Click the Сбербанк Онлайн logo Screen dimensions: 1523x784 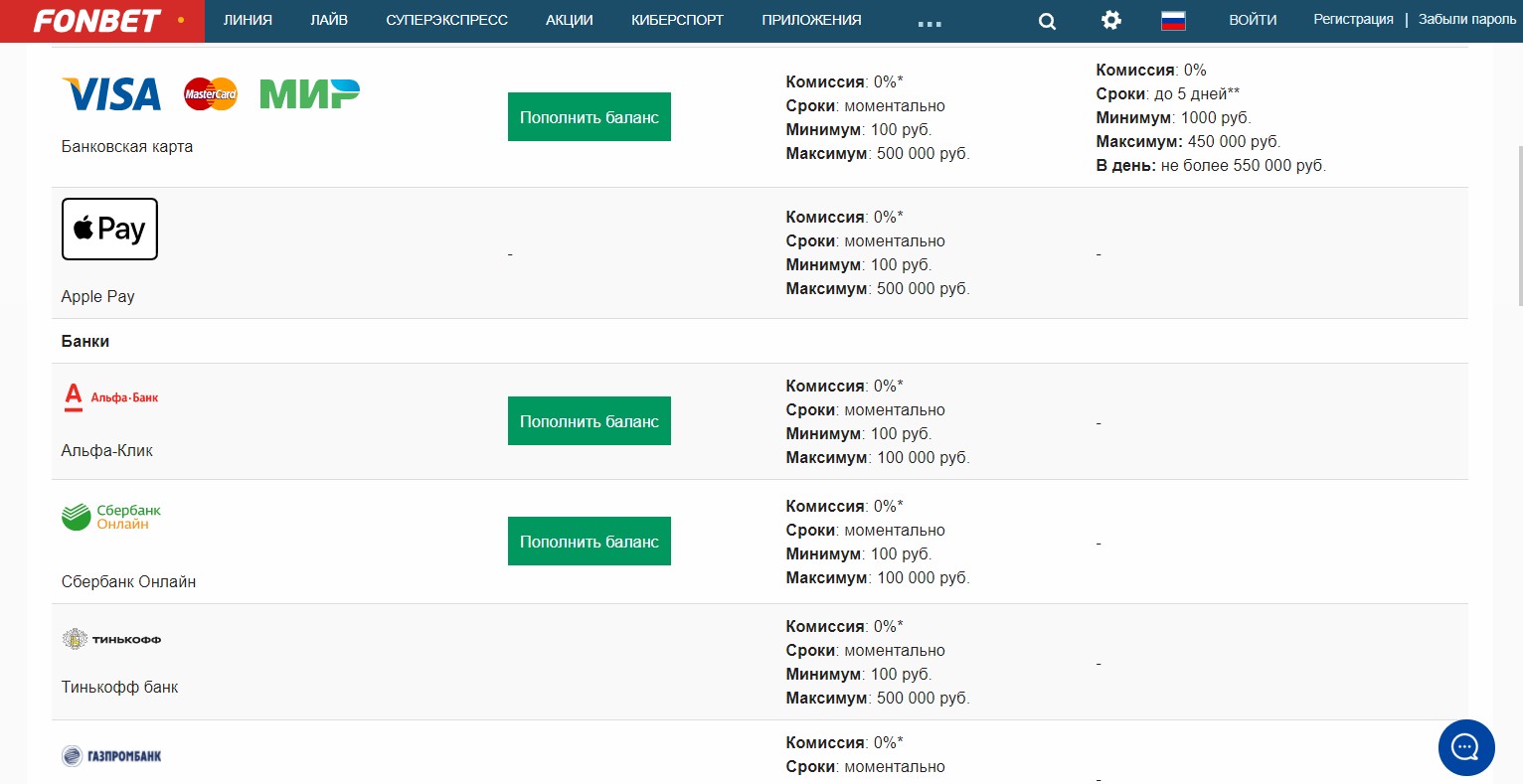[x=111, y=517]
